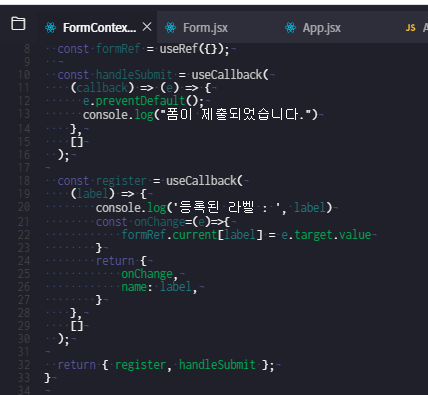Click 'onChange' declaration on line 21
Screen dimensions: 428x395
point(159,222)
